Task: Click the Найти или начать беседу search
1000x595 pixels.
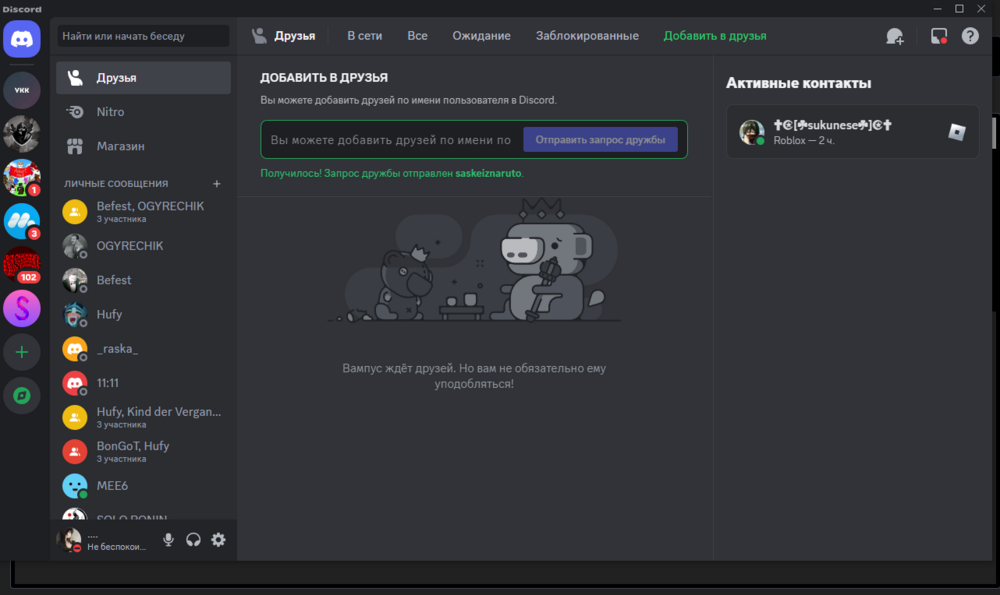Action: coord(143,36)
